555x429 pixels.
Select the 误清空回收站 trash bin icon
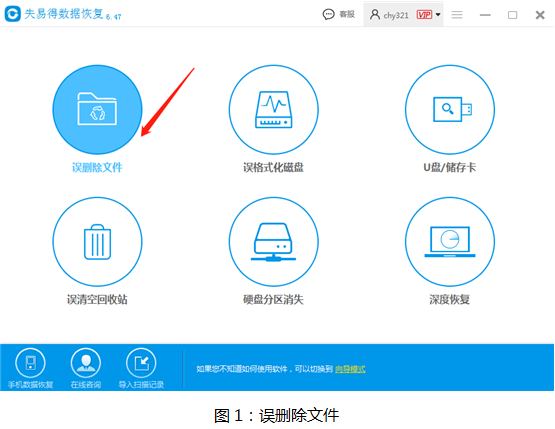[x=97, y=242]
